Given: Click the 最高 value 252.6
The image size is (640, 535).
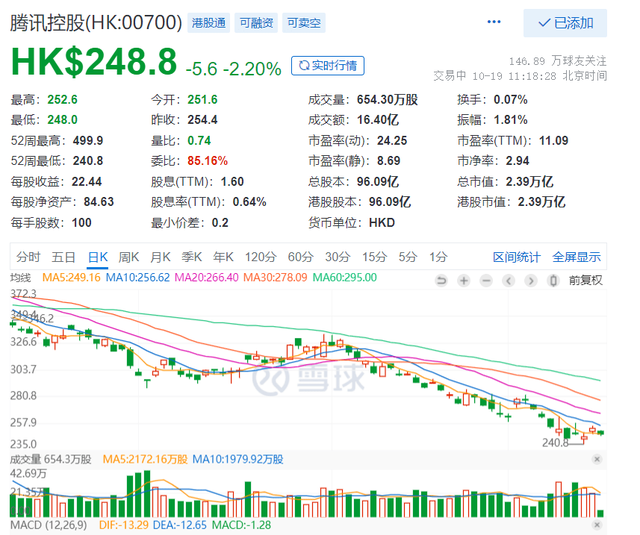Looking at the screenshot, I should coord(62,100).
